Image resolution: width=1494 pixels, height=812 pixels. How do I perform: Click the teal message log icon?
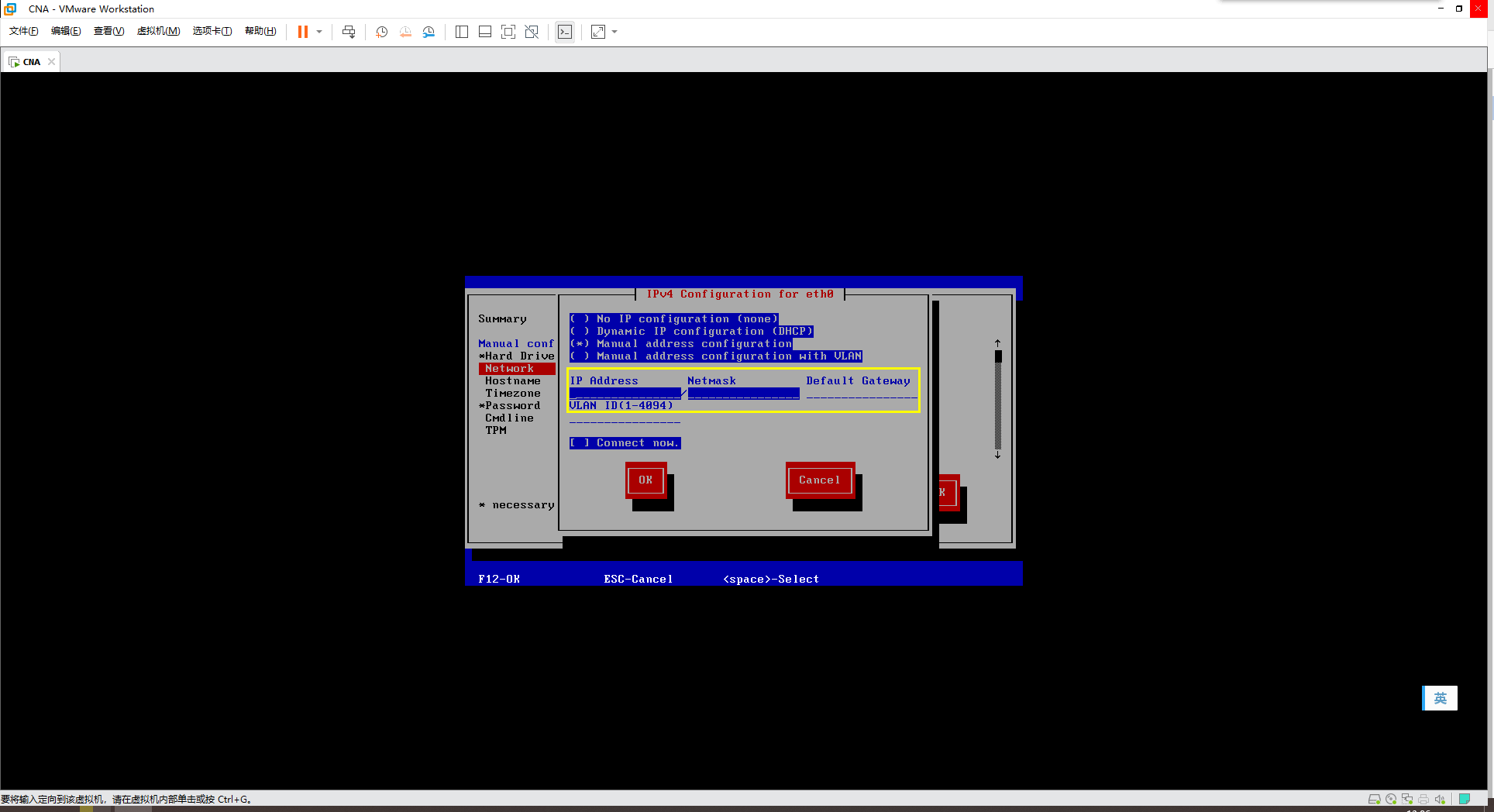pyautogui.click(x=1465, y=799)
